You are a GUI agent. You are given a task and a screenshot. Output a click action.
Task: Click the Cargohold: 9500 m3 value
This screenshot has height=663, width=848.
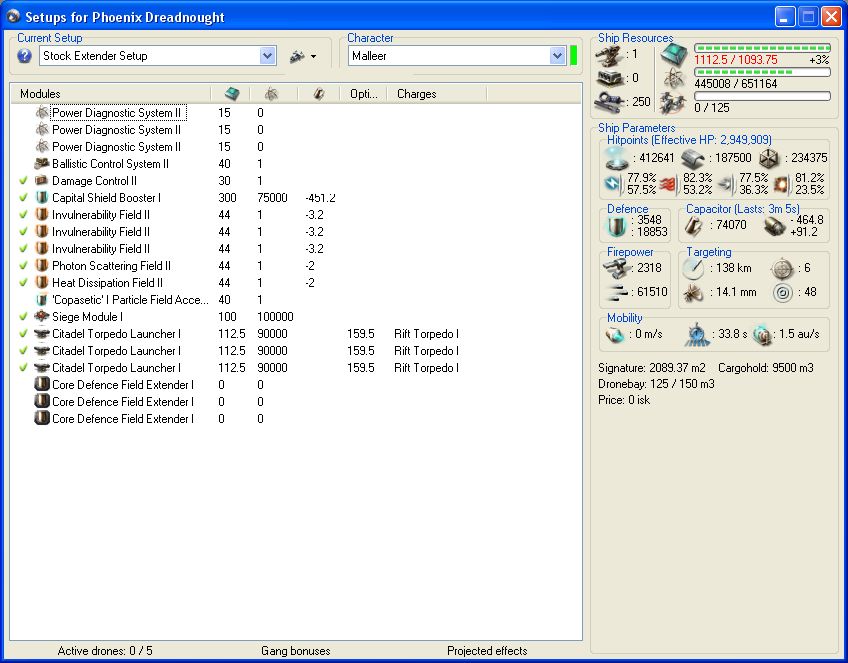point(766,368)
